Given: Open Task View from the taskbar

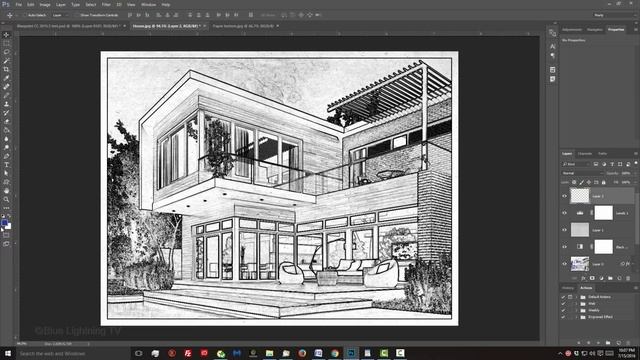Looking at the screenshot, I should click(x=138, y=353).
